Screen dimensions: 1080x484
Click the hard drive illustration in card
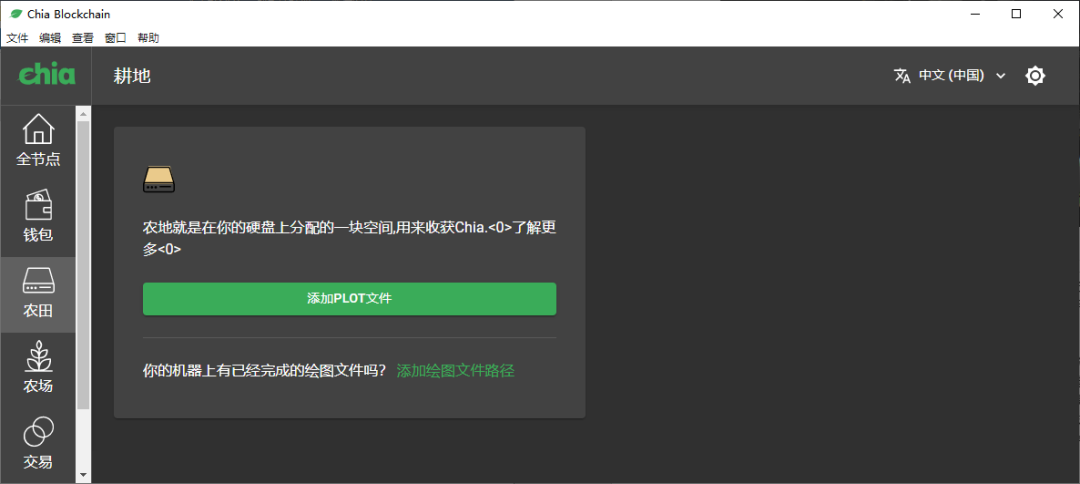point(159,179)
